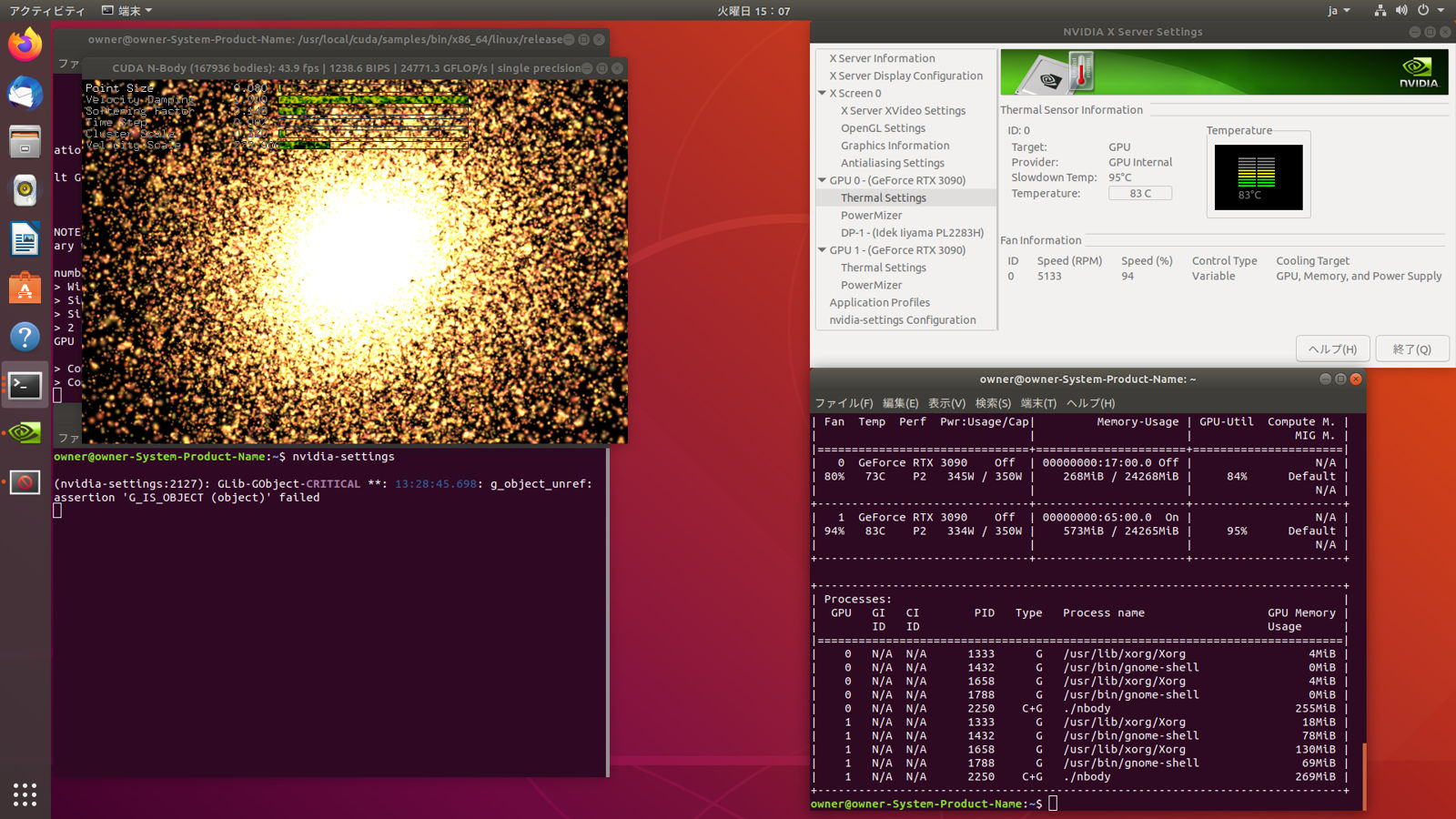Image resolution: width=1456 pixels, height=819 pixels.
Task: Click the temperature gauge graphic showing 83°C
Action: pyautogui.click(x=1259, y=177)
